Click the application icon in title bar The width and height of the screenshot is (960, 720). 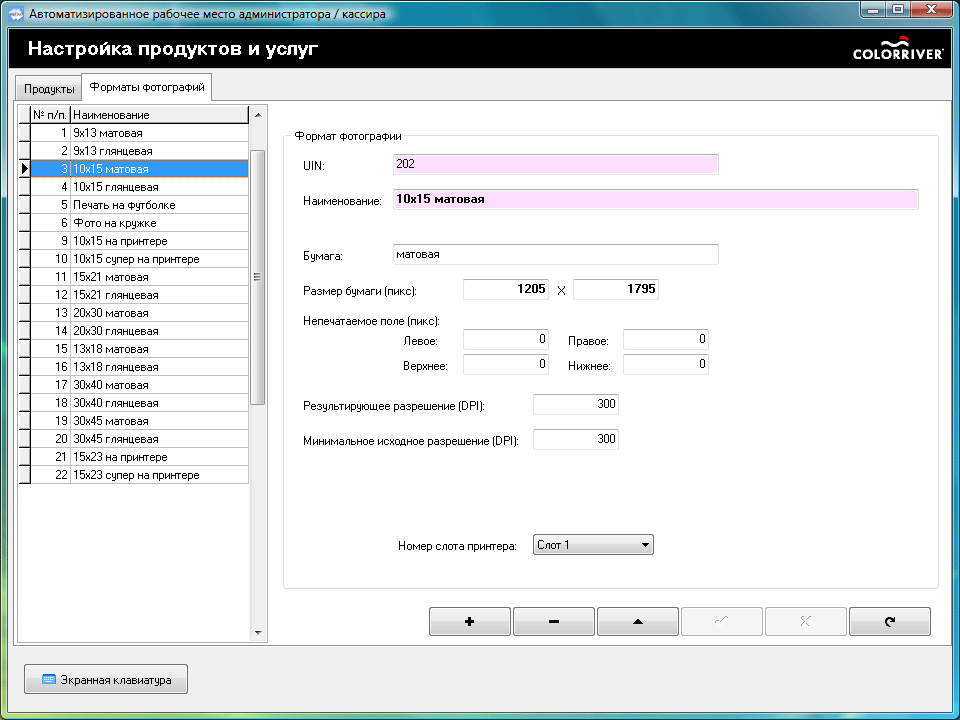click(16, 14)
